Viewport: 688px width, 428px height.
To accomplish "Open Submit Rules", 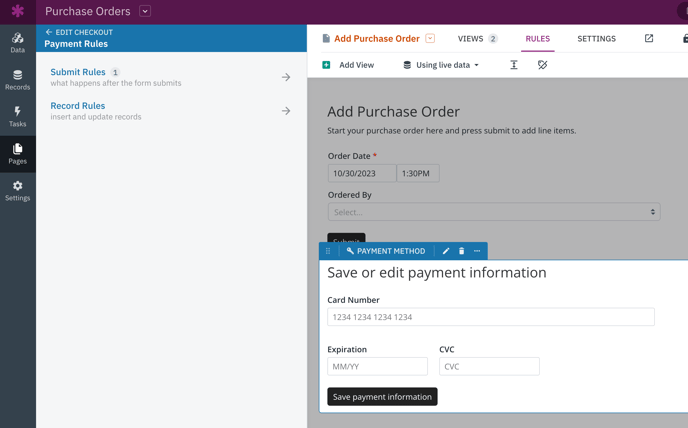I will click(78, 72).
